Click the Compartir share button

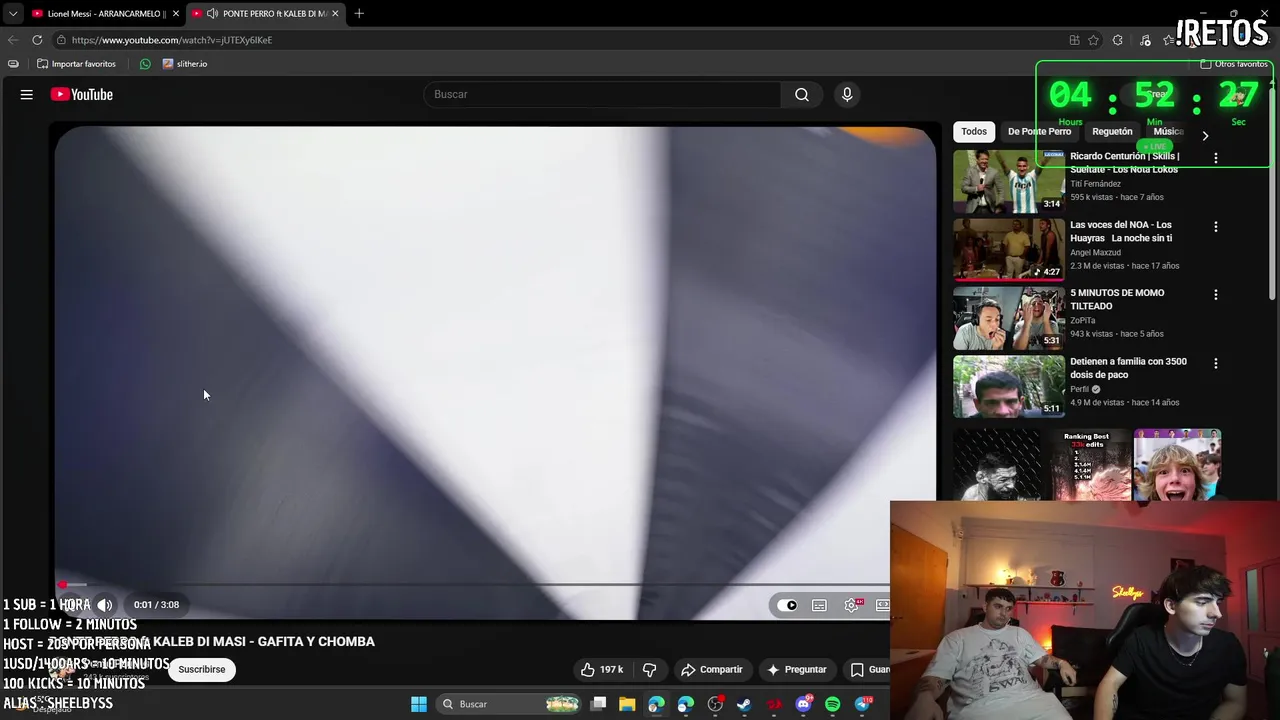tap(711, 669)
